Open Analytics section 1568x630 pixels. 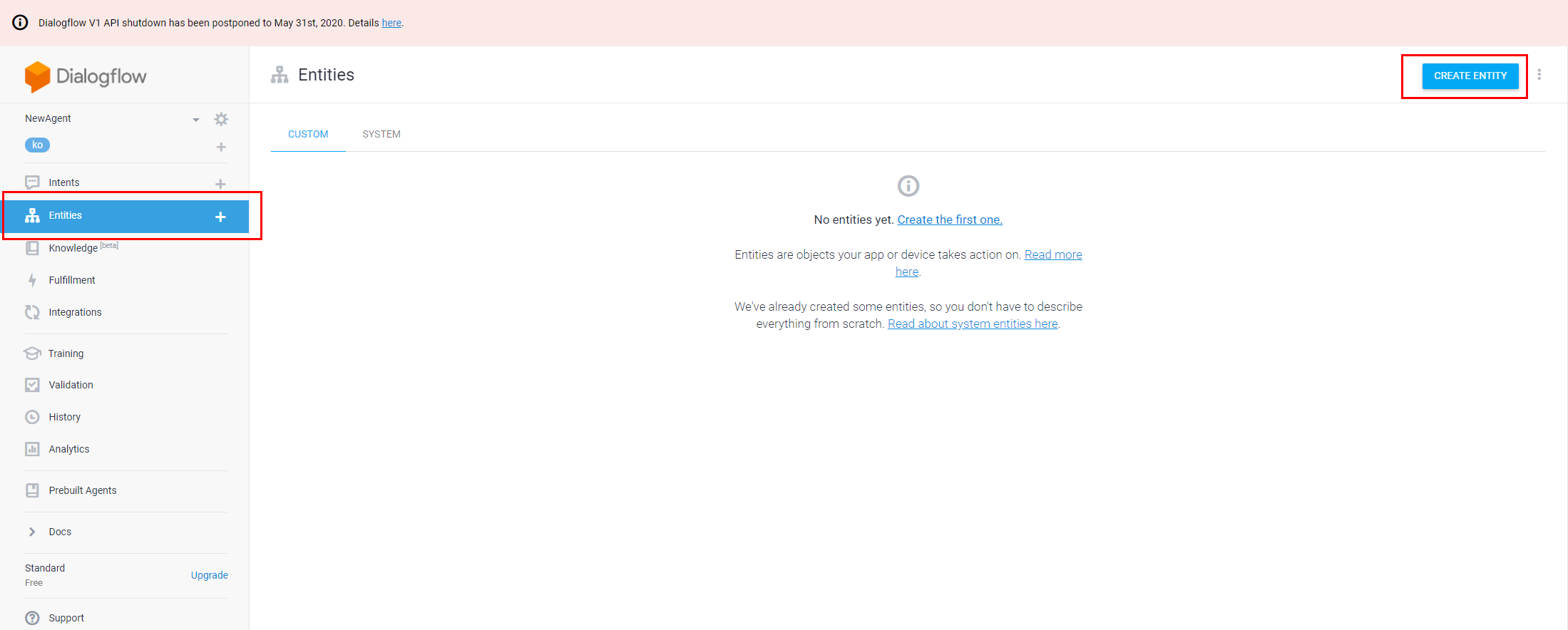69,449
